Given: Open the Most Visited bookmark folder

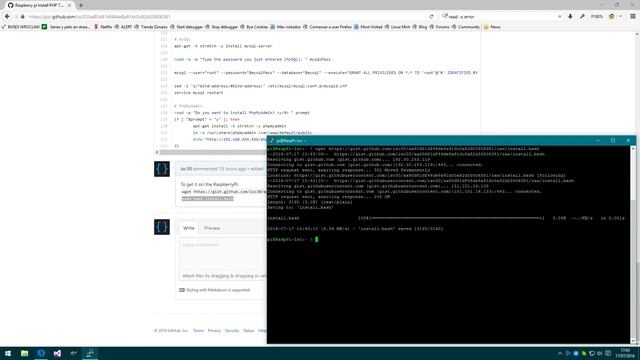Looking at the screenshot, I should tap(368, 27).
